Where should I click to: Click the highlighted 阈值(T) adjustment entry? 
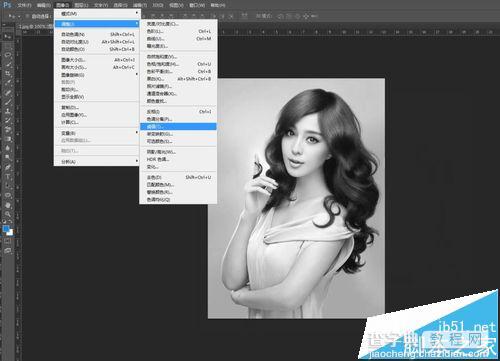(x=178, y=126)
